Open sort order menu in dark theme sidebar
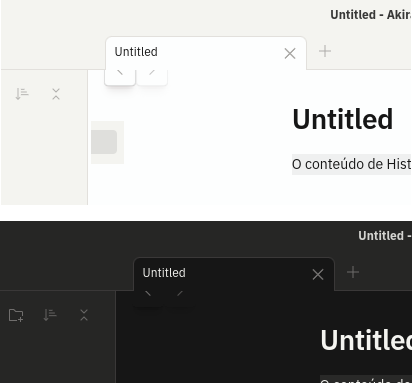Viewport: 412px width, 383px height. point(50,315)
